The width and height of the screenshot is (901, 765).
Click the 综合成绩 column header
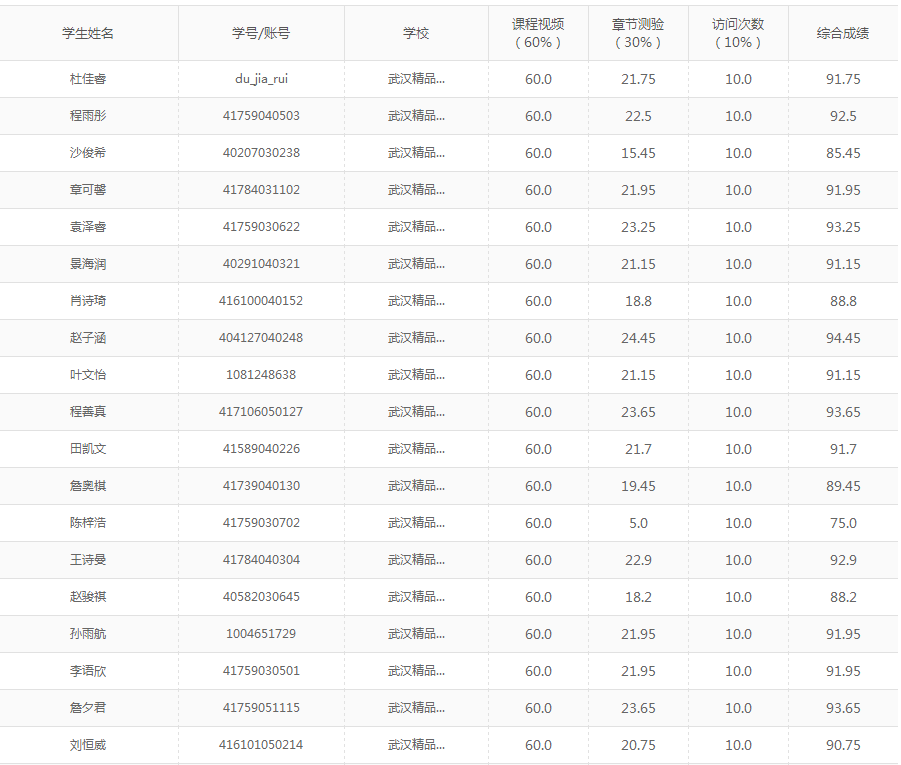pyautogui.click(x=843, y=33)
